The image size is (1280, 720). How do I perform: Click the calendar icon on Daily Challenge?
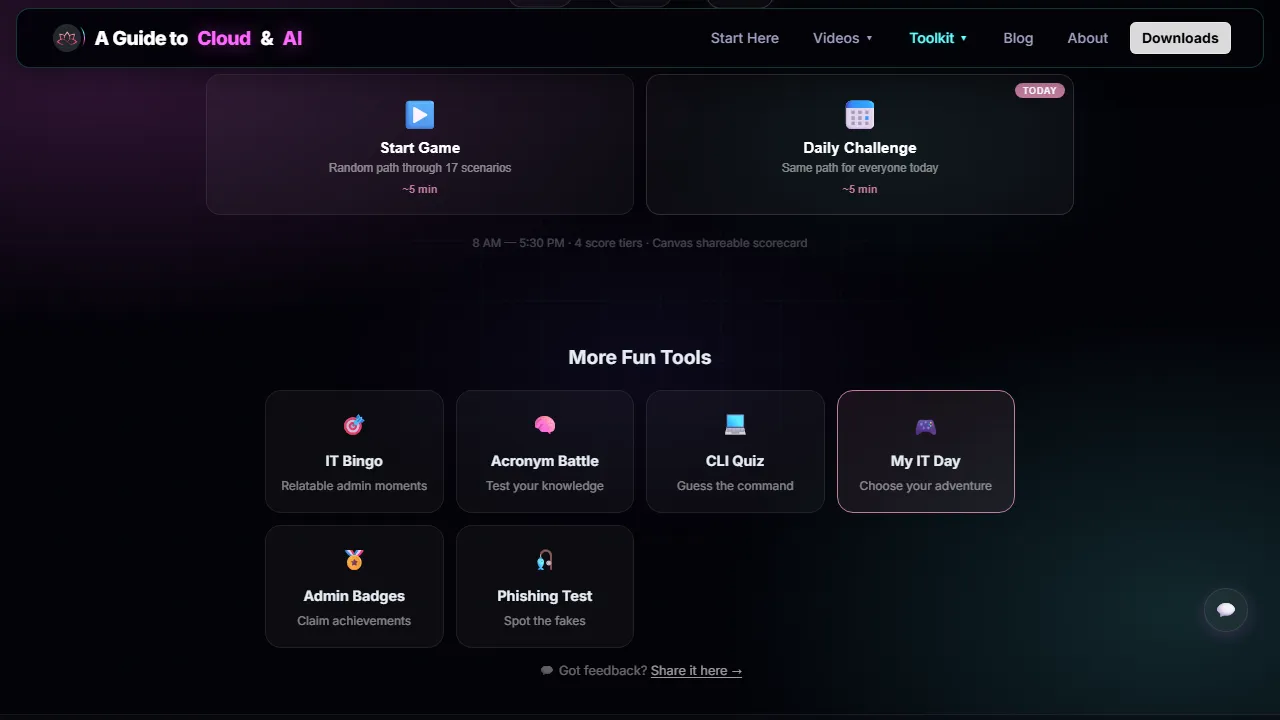[x=860, y=114]
